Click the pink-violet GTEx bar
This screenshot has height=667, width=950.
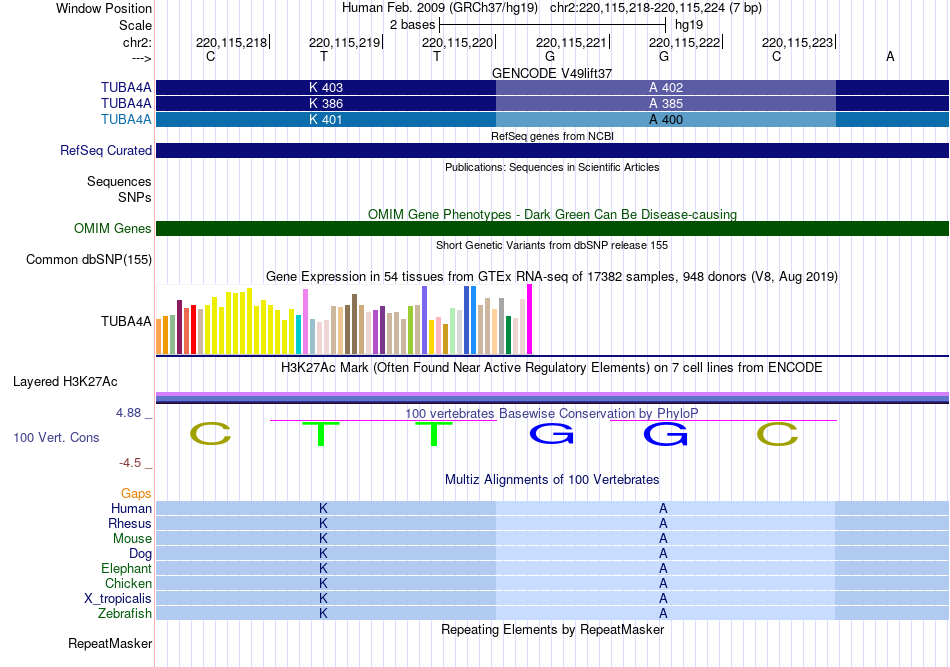point(305,322)
